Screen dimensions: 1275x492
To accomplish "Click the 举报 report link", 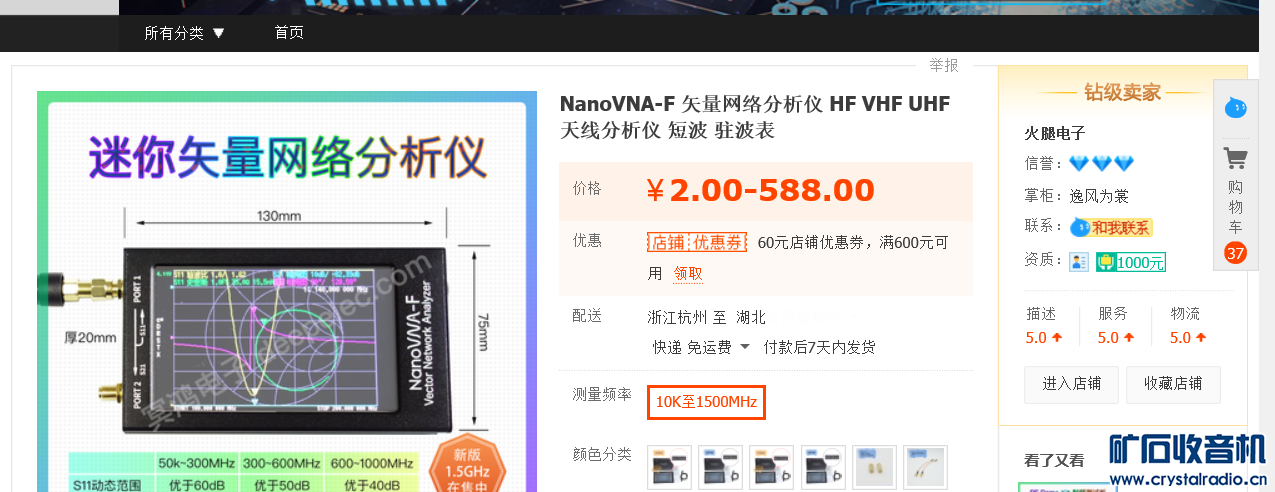I will tap(944, 65).
